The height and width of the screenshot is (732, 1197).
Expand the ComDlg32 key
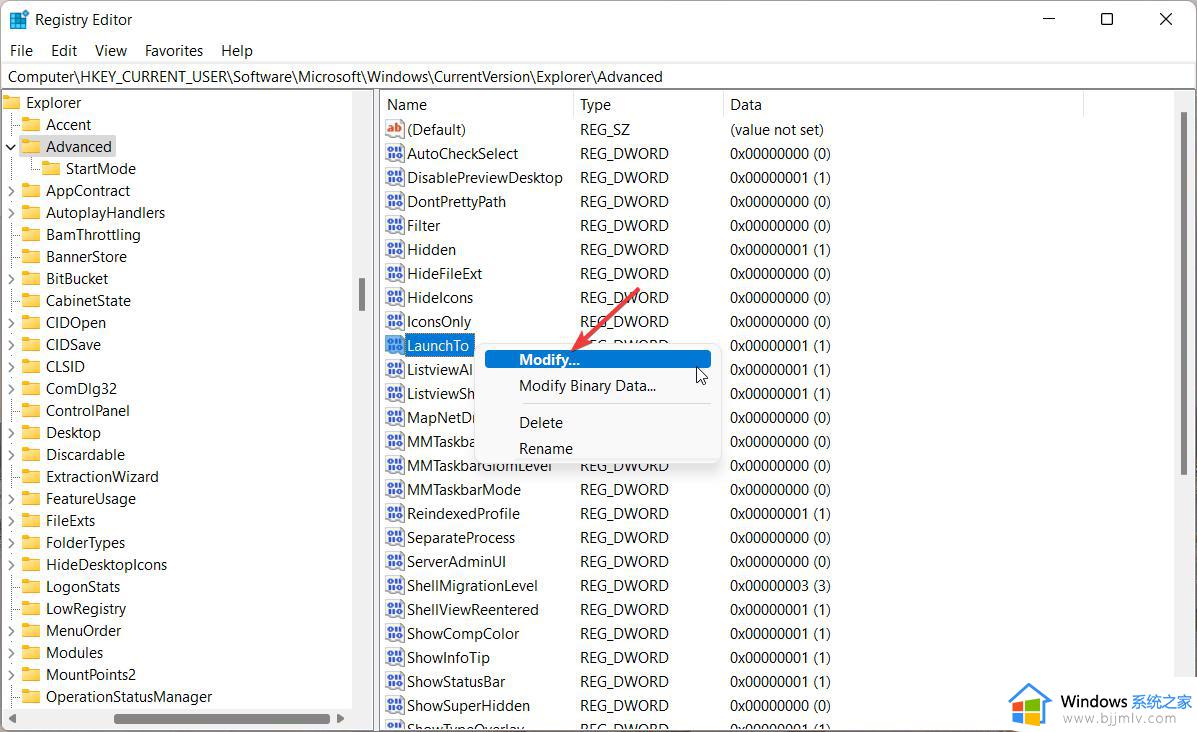11,389
